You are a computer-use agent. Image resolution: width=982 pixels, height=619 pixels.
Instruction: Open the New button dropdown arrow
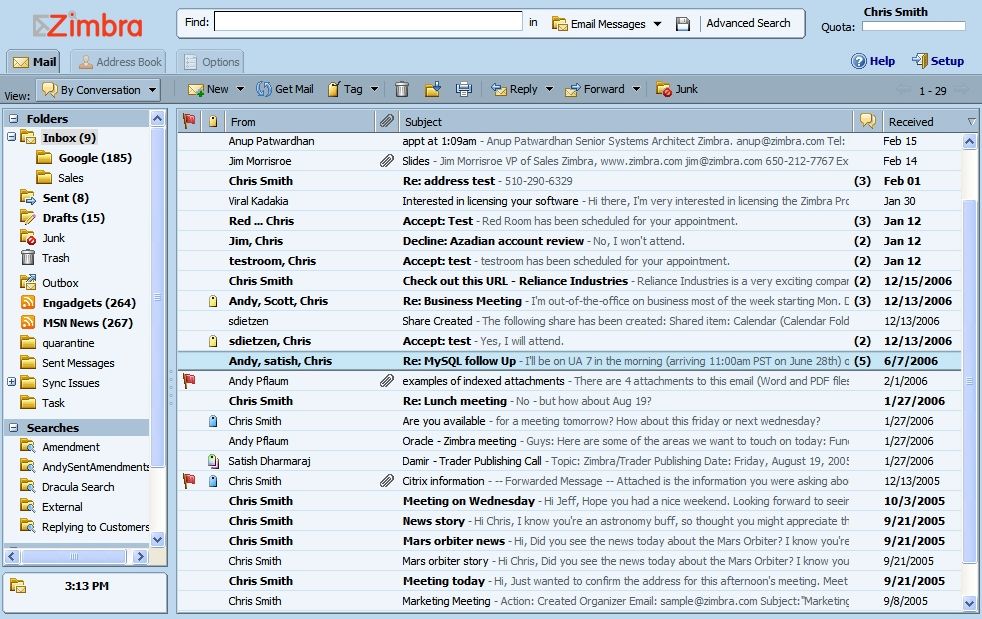pyautogui.click(x=240, y=89)
